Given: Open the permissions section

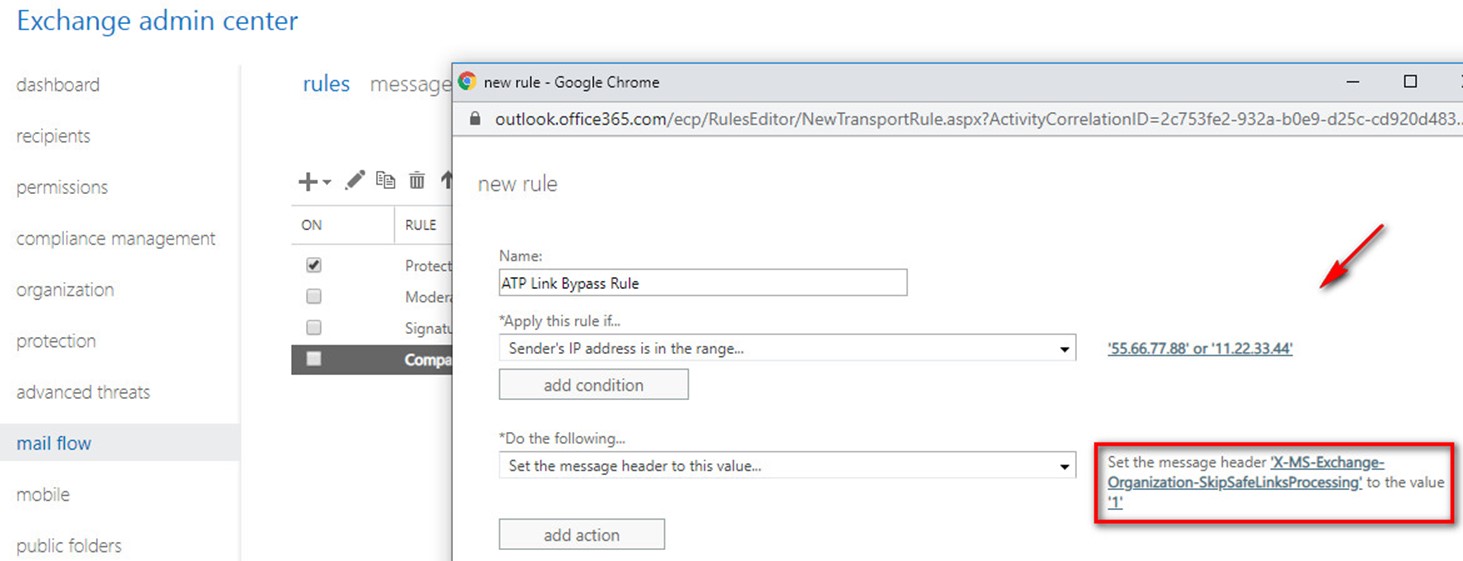Looking at the screenshot, I should 62,187.
